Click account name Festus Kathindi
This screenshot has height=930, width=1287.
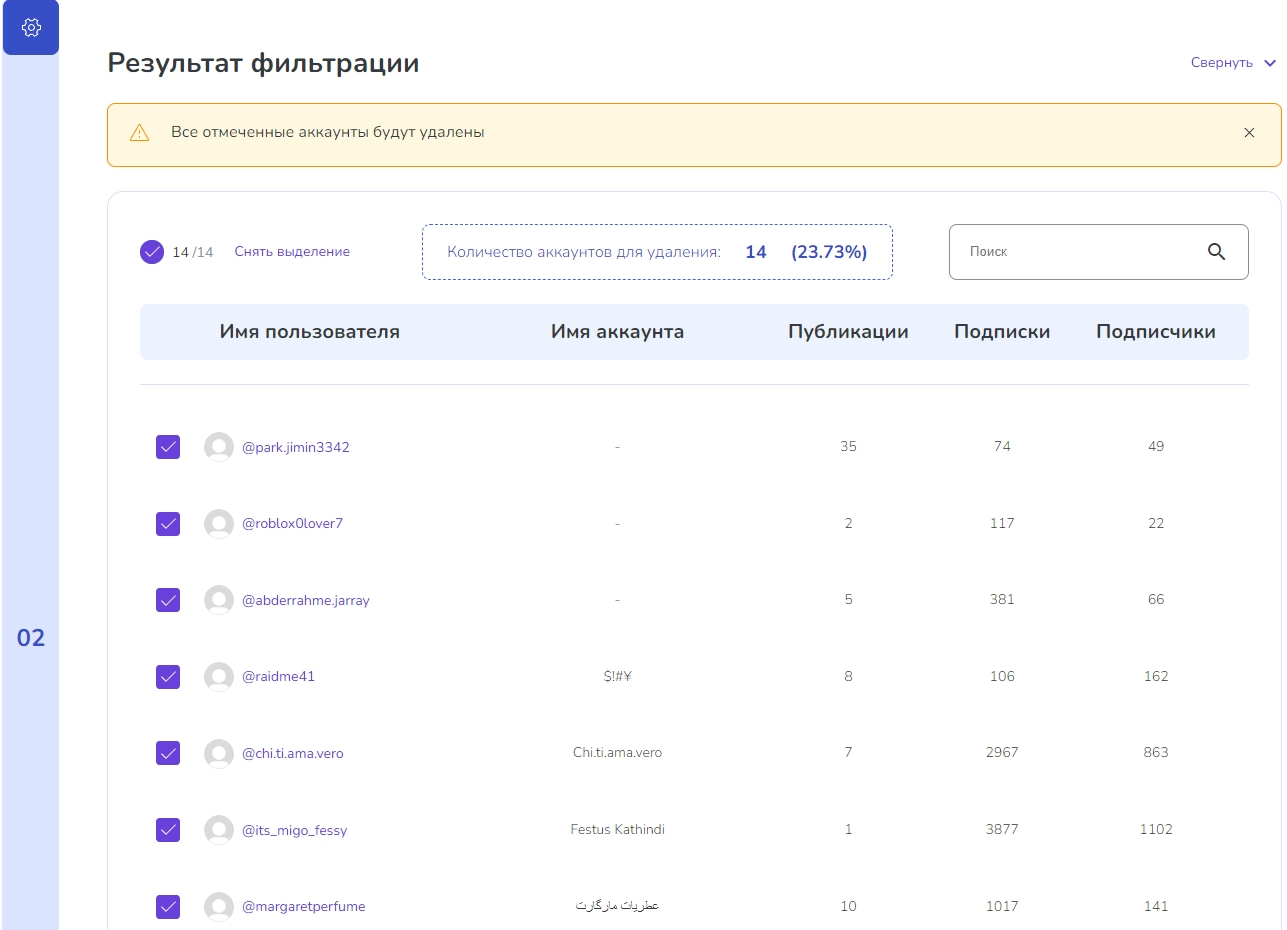pos(617,829)
